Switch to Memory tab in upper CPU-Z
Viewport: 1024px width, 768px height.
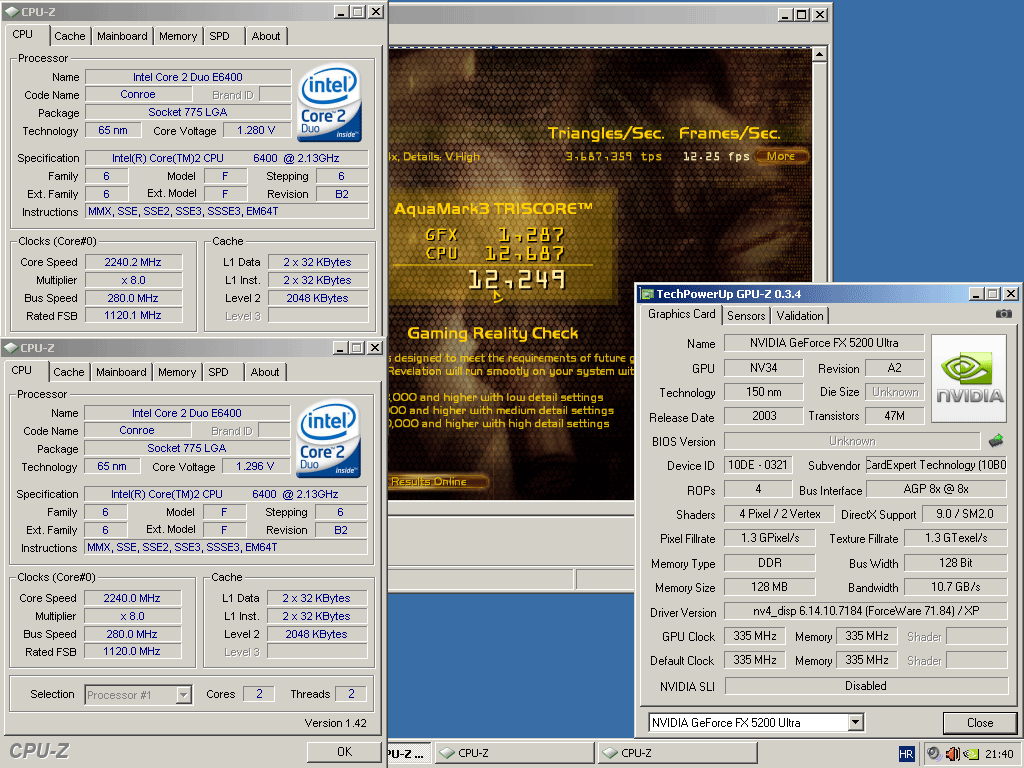tap(178, 36)
